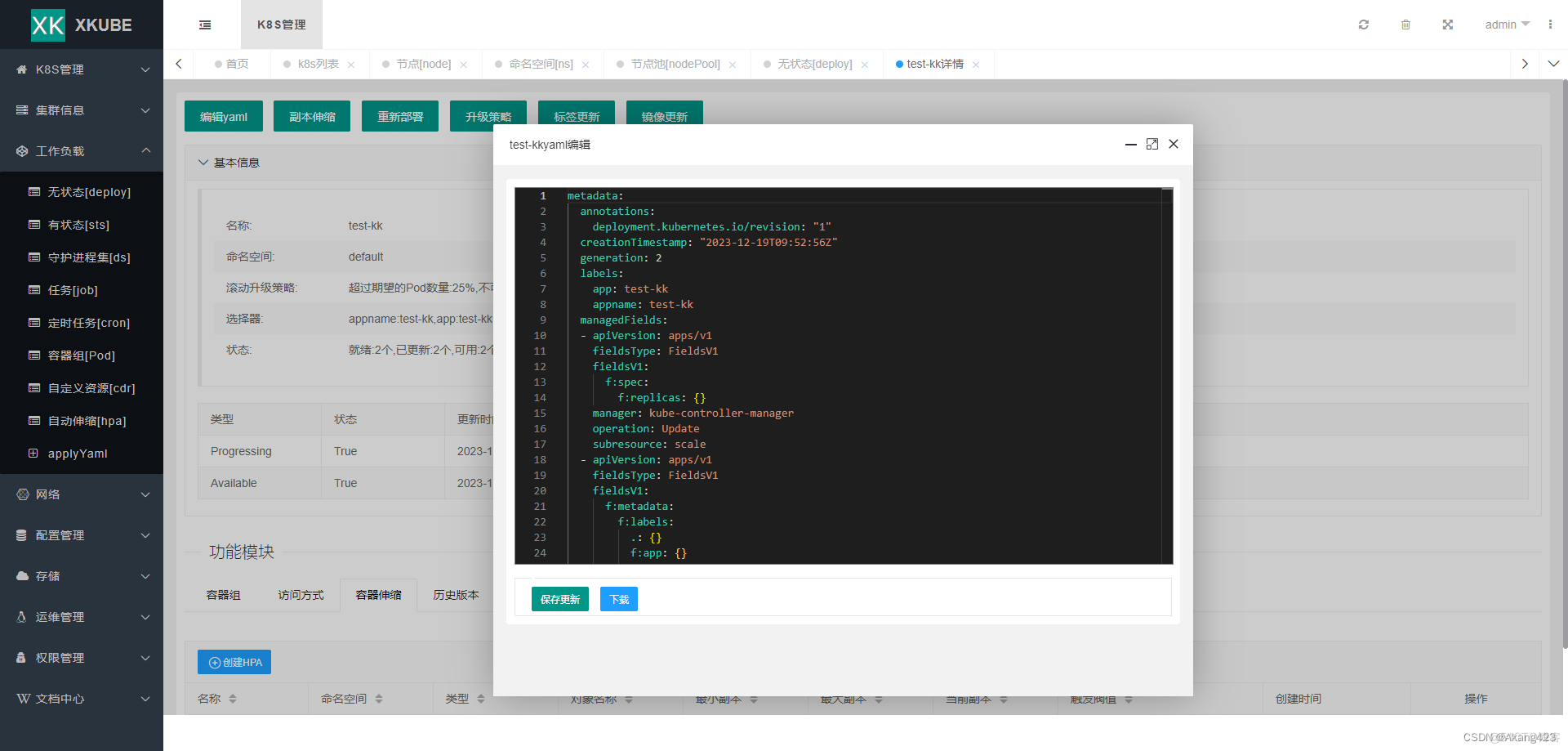Screen dimensions: 1568x751
Task: Open 任务[job] in the sidebar
Action: [x=82, y=290]
